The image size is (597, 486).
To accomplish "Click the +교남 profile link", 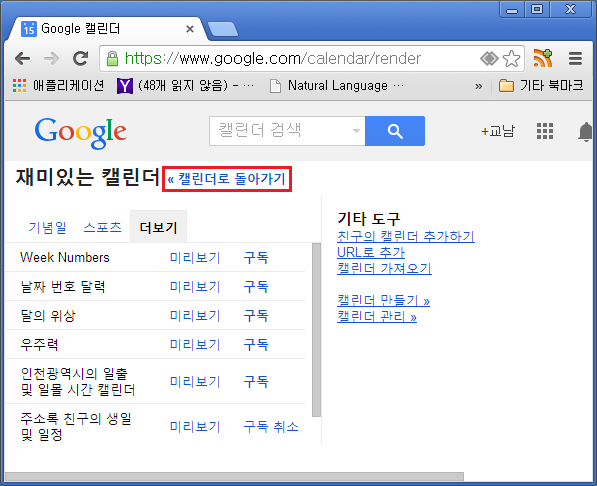I will click(498, 131).
